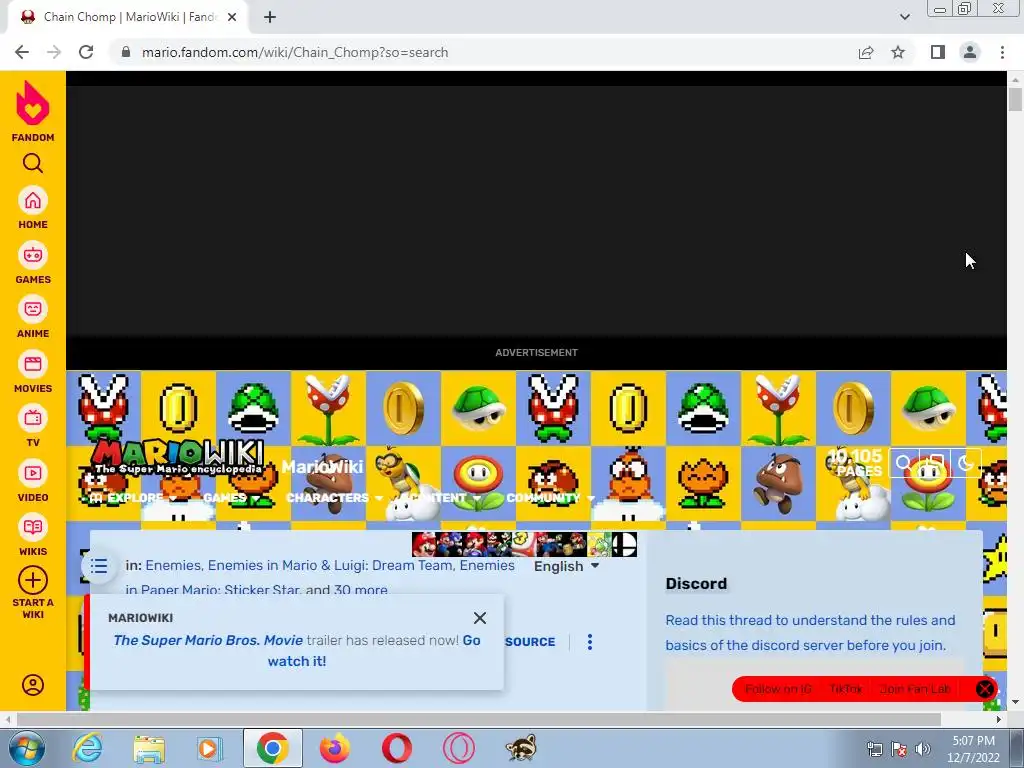Click Follow on IG link
The width and height of the screenshot is (1024, 768).
coord(778,689)
